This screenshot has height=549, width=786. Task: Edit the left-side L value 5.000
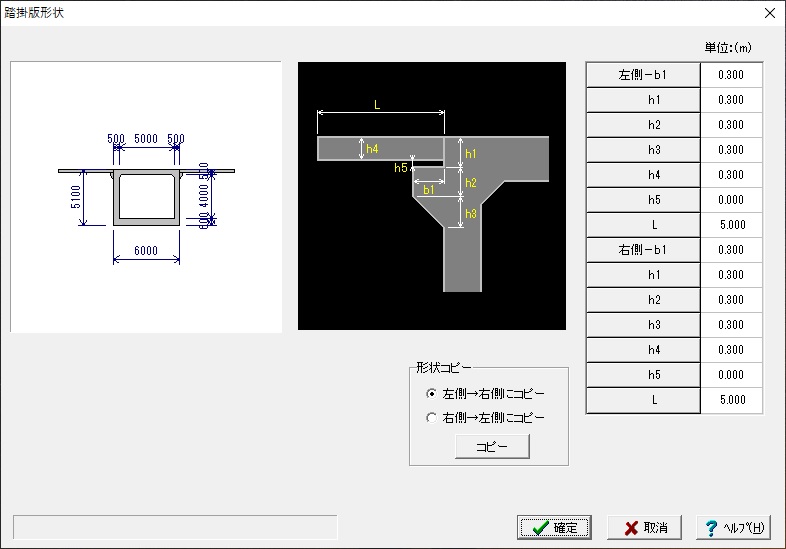click(x=731, y=225)
